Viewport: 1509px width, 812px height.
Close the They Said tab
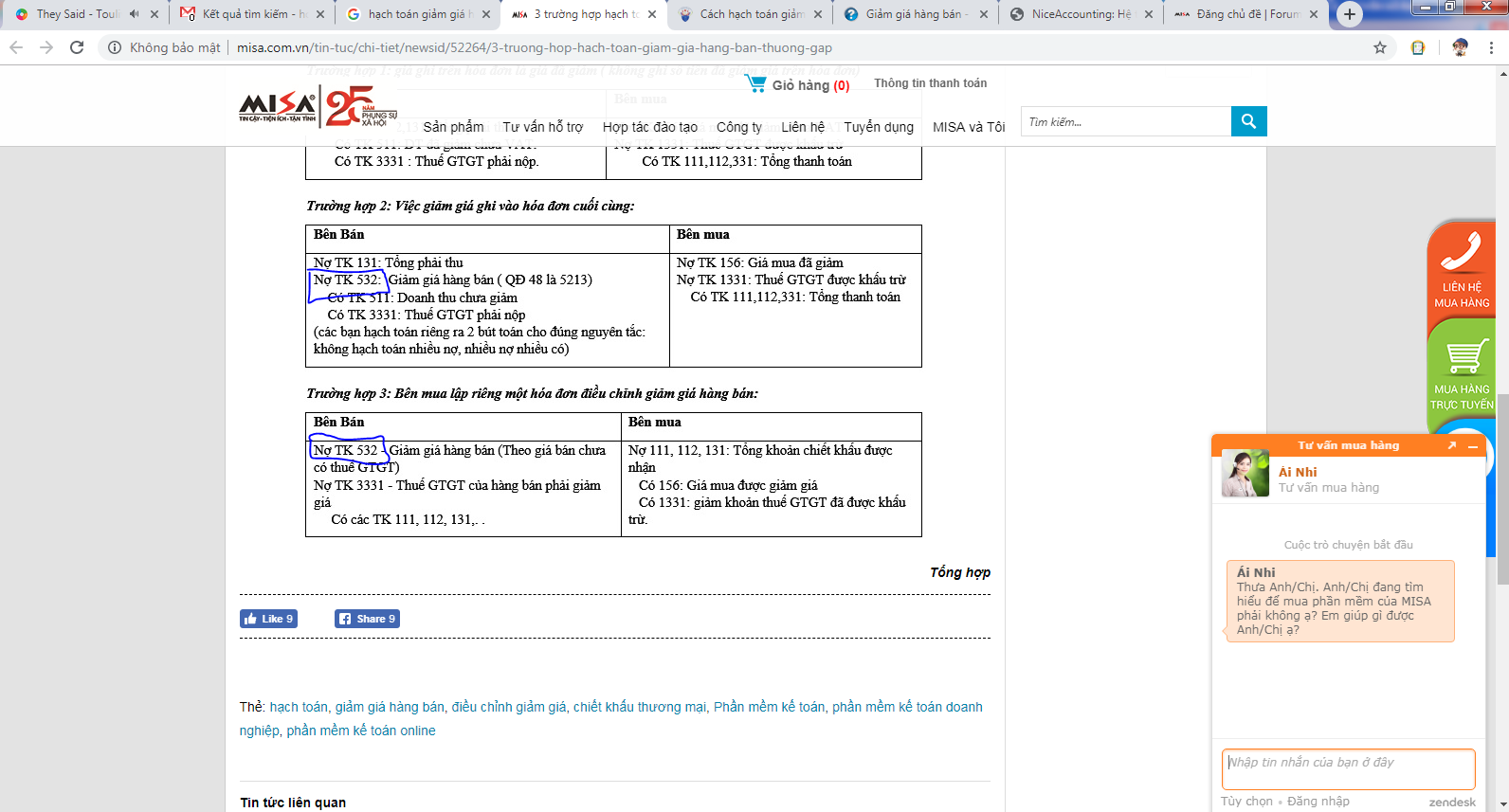(x=155, y=14)
